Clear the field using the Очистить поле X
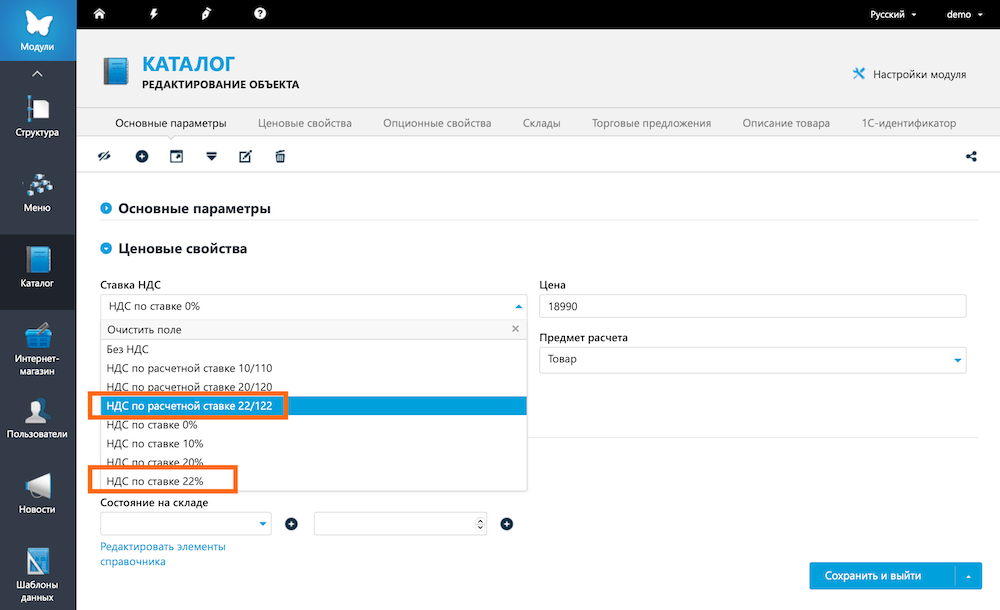This screenshot has height=610, width=1000. pyautogui.click(x=515, y=329)
